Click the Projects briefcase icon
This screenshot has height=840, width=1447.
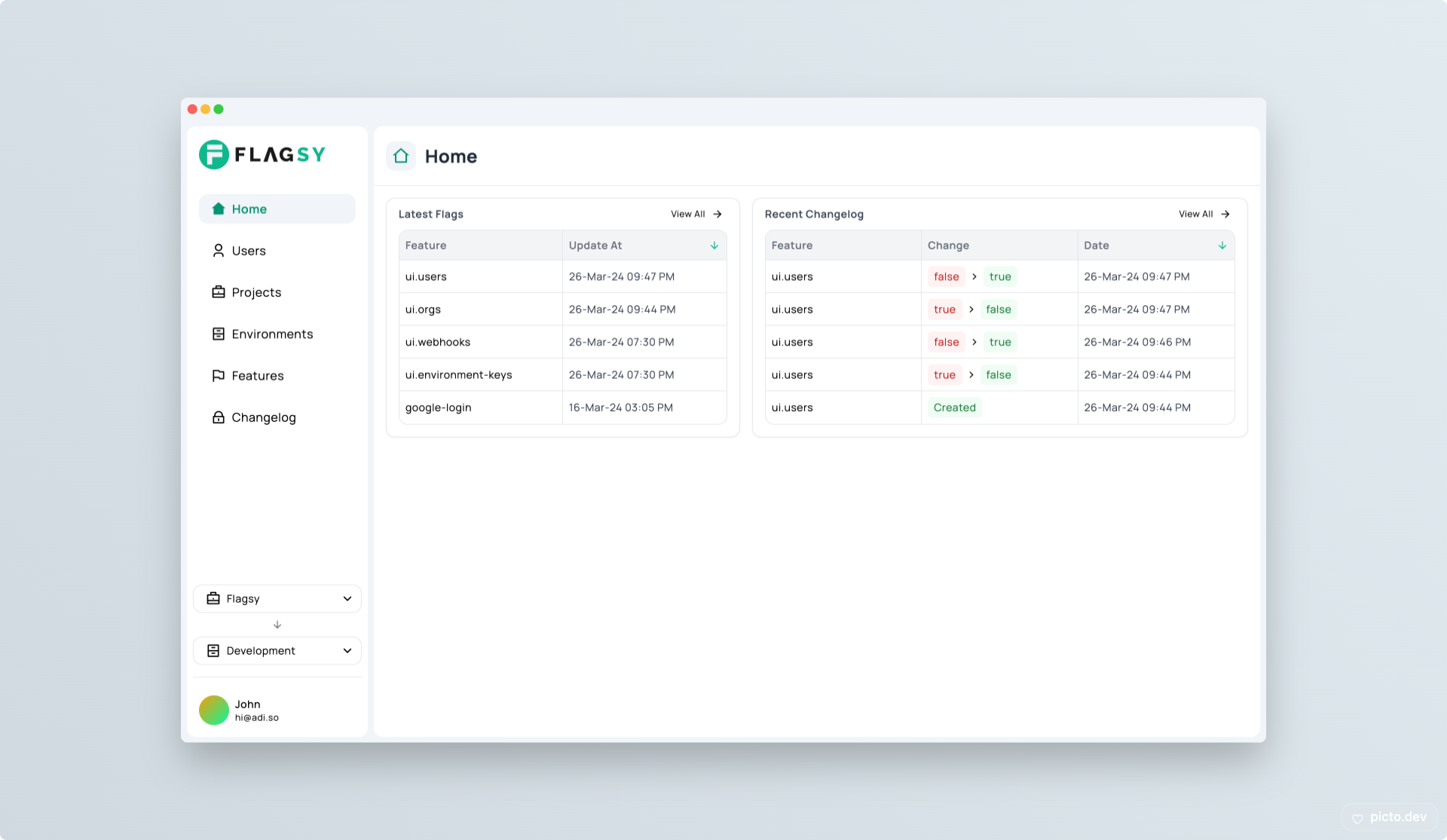click(219, 292)
